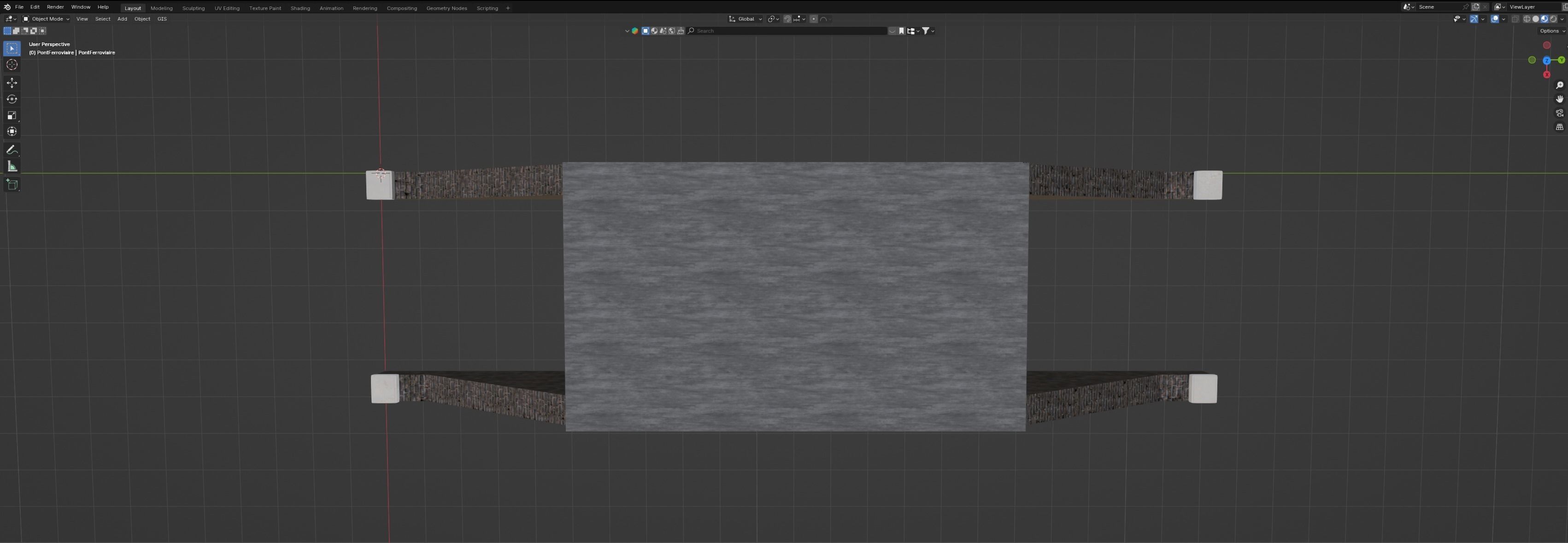
Task: Switch to wireframe viewport shading
Action: 1527,19
